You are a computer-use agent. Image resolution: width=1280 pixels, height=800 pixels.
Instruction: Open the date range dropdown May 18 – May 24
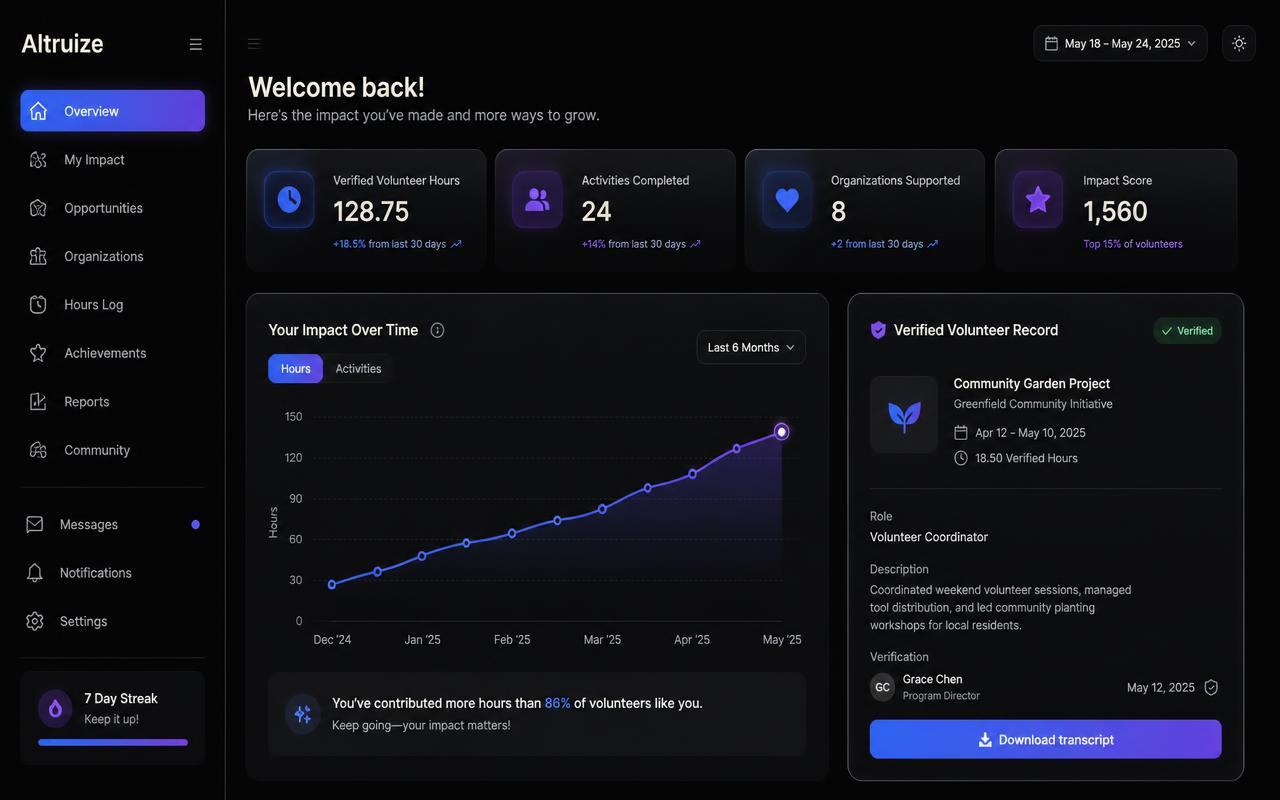[1120, 43]
